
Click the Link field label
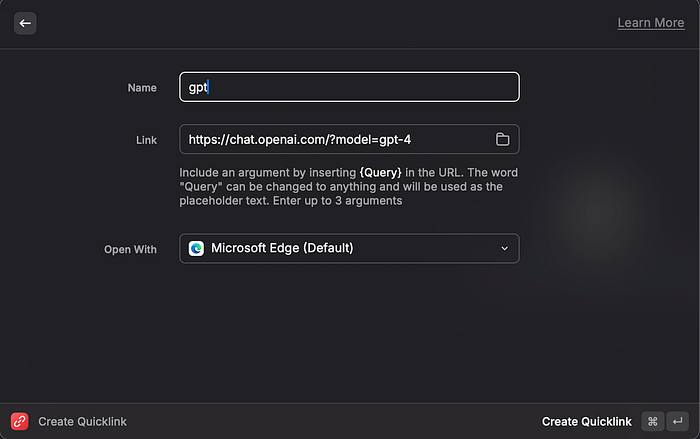[146, 140]
